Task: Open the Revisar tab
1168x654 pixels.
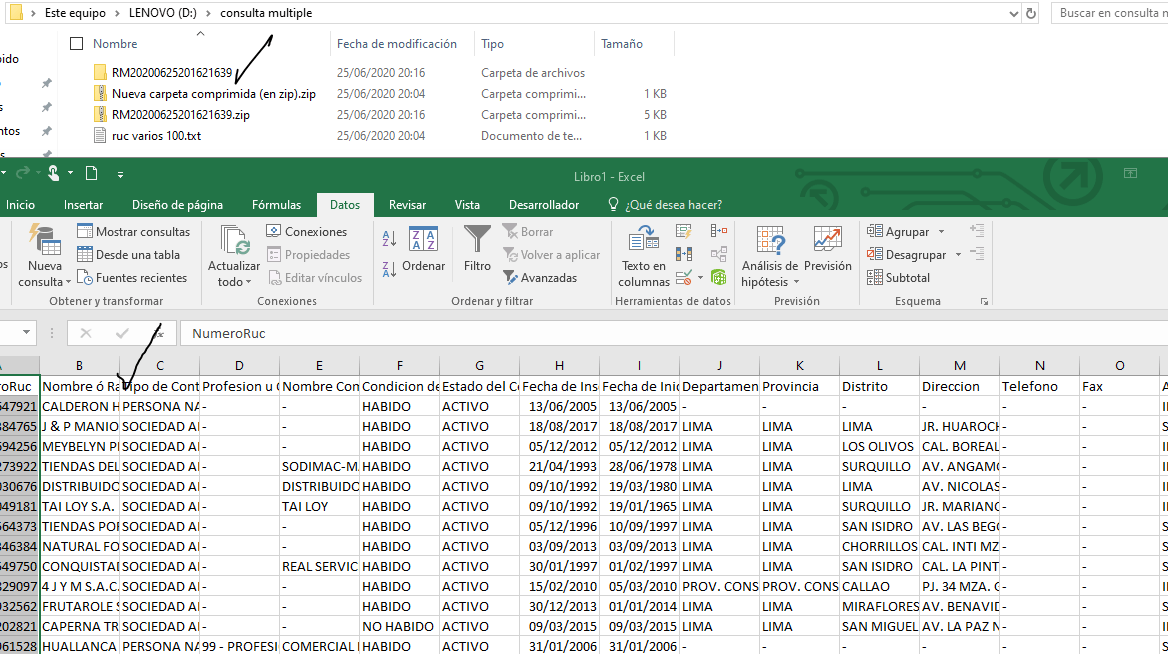Action: pos(407,205)
